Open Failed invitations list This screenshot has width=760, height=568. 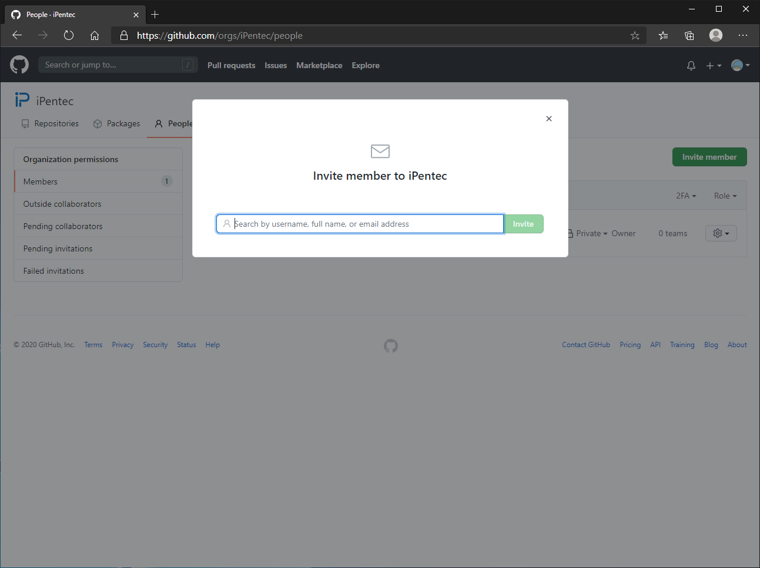tap(98, 270)
